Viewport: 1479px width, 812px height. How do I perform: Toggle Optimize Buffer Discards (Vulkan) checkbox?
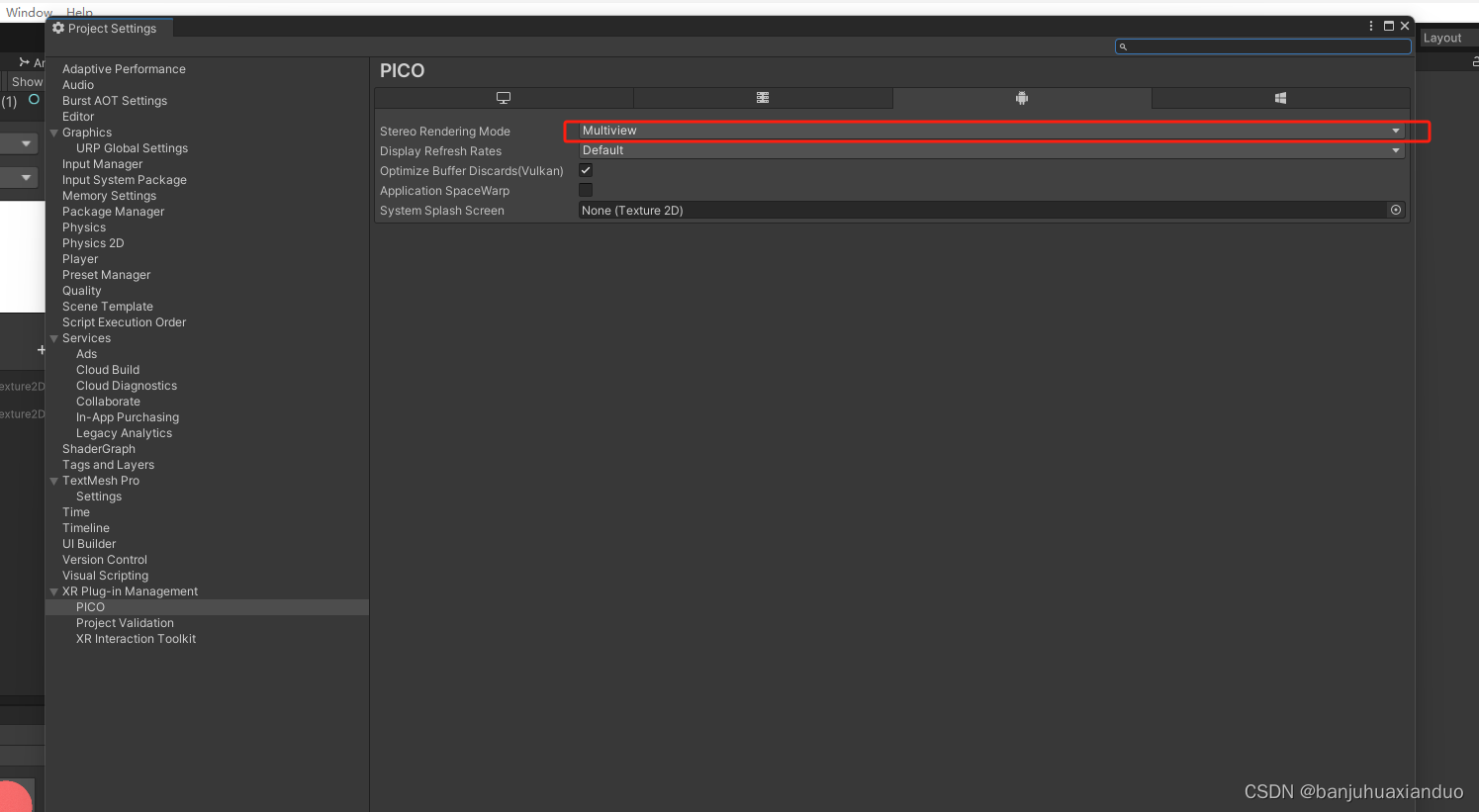pos(586,170)
